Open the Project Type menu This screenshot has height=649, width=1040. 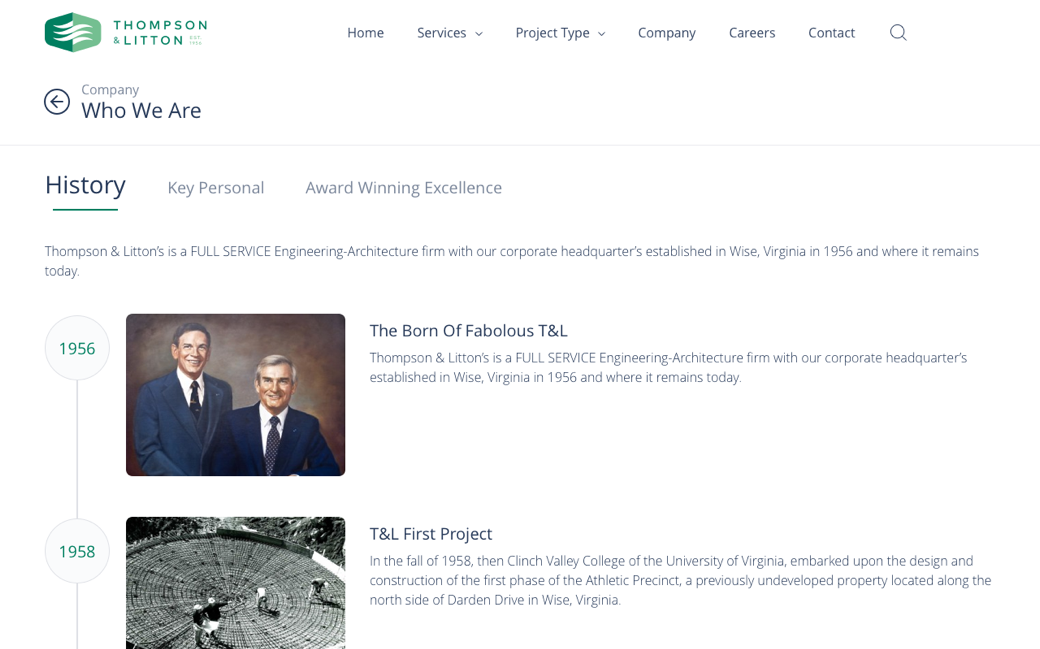pos(552,33)
